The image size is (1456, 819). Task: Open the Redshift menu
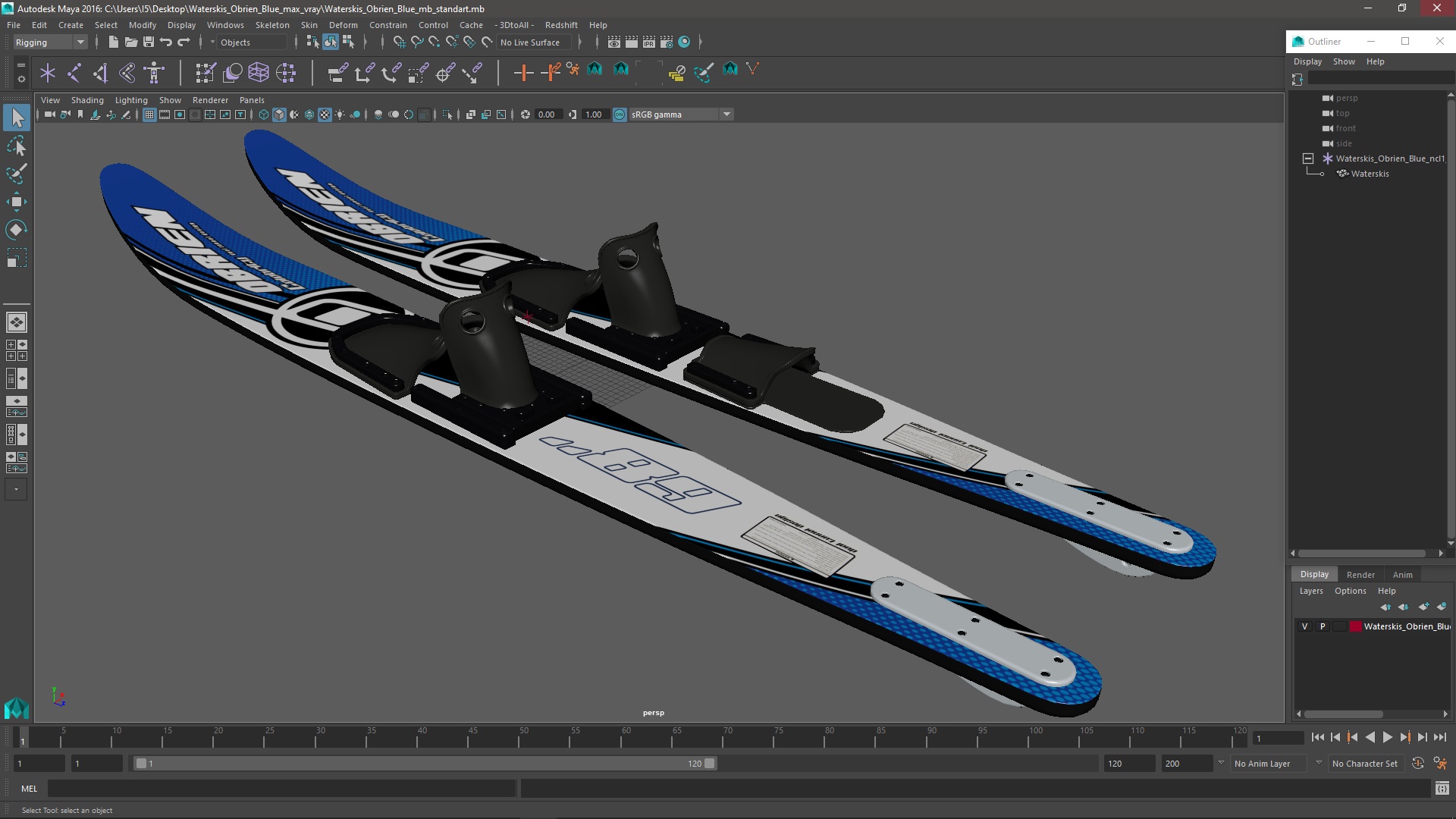pos(561,25)
